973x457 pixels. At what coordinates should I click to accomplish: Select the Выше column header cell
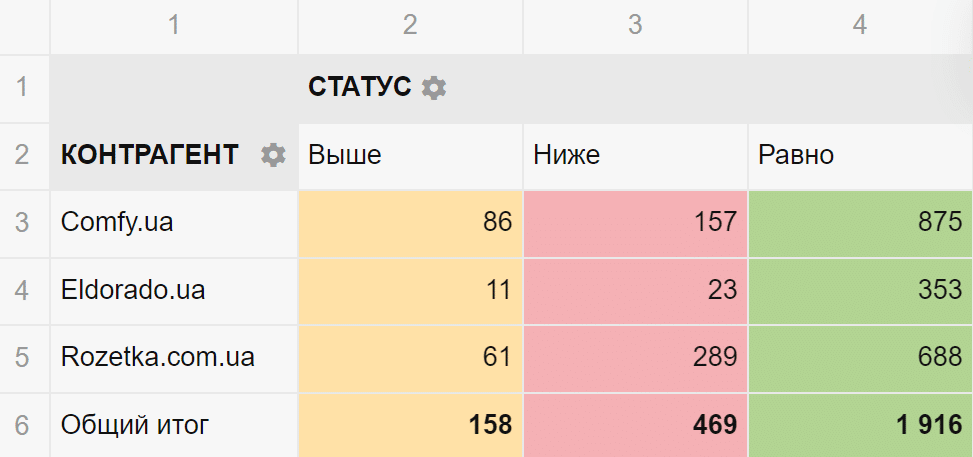(410, 155)
